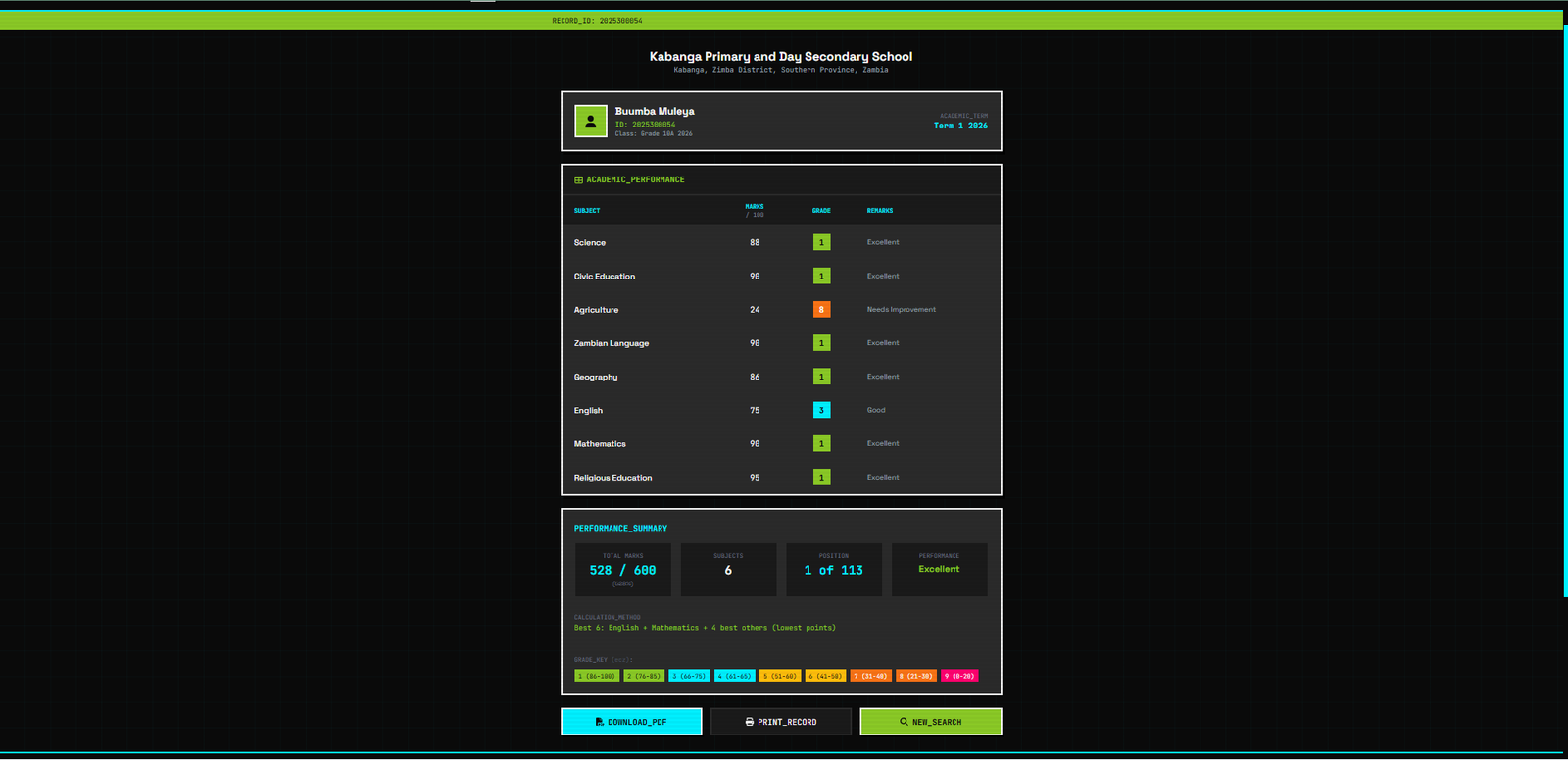This screenshot has width=1568, height=760.
Task: Select the Civic Education subject name
Action: pos(605,276)
